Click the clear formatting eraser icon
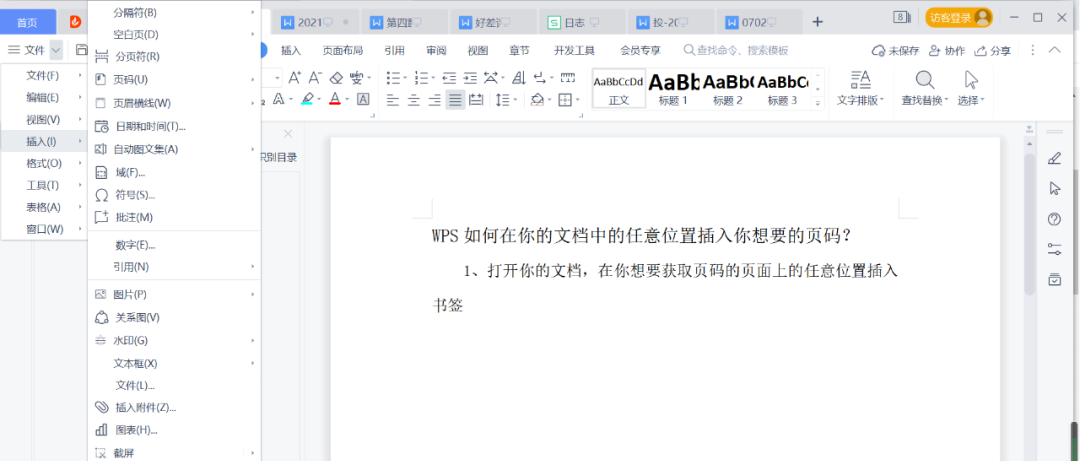The width and height of the screenshot is (1080, 461). (335, 77)
